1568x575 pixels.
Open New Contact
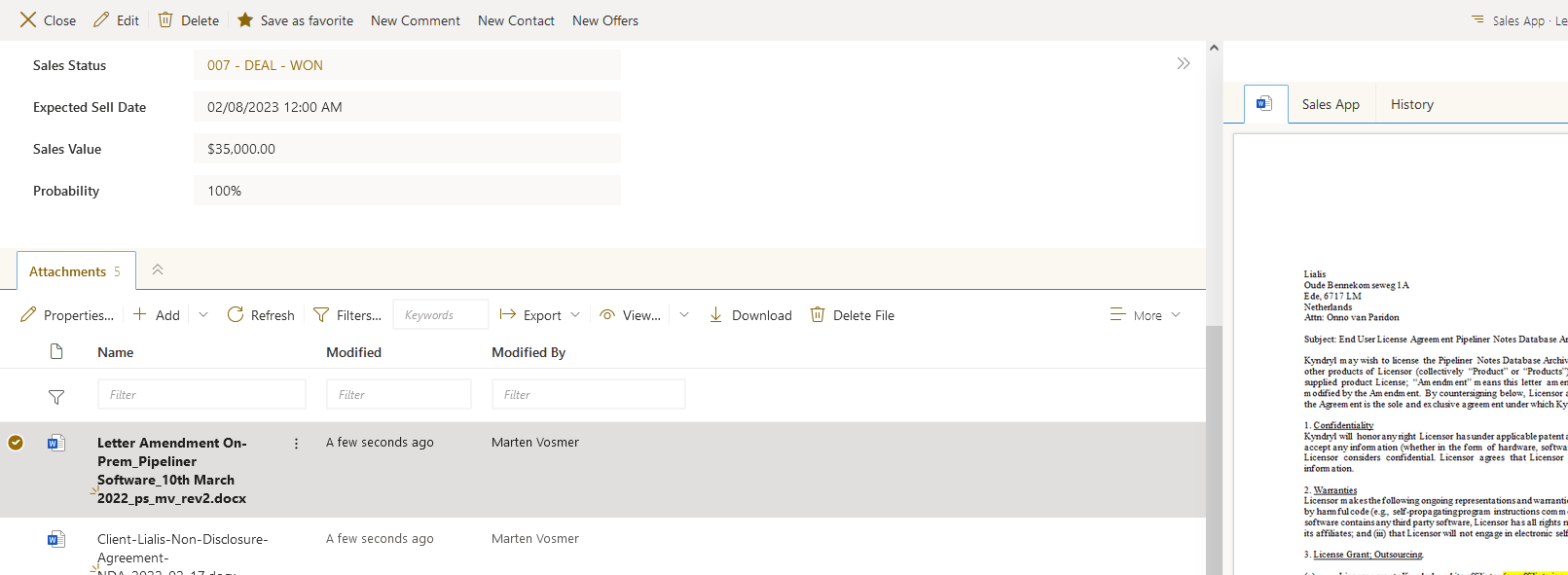(x=516, y=20)
